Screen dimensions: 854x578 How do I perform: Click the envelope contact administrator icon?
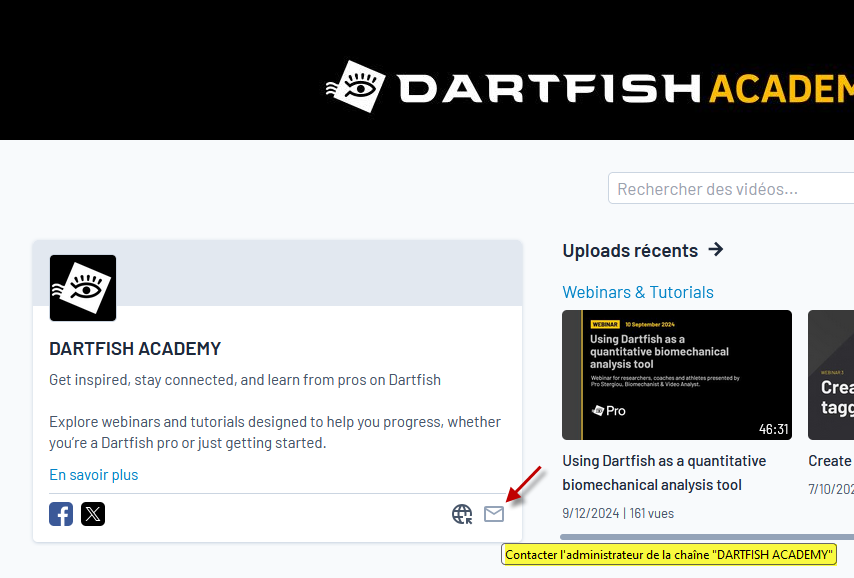tap(494, 514)
